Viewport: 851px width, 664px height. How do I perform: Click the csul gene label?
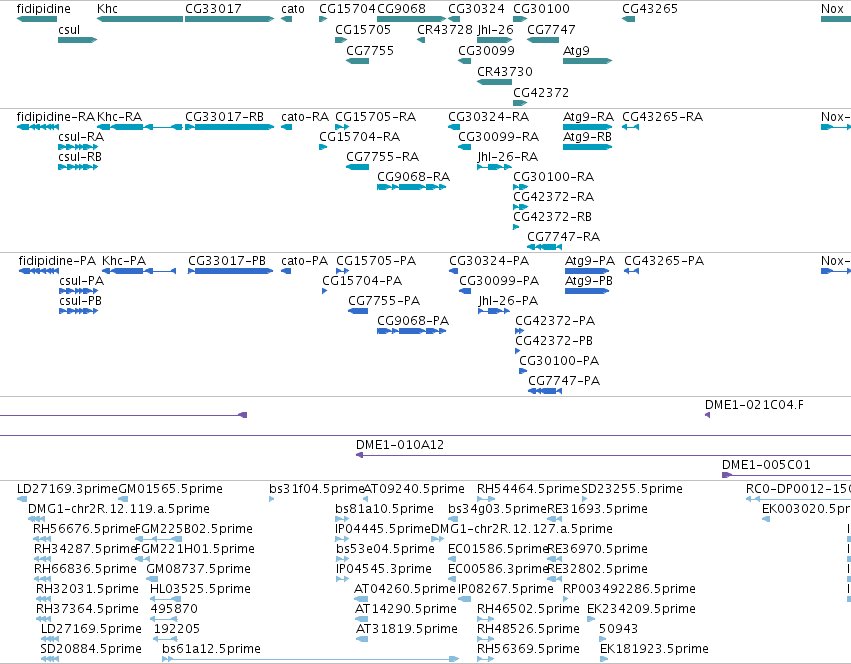coord(69,30)
